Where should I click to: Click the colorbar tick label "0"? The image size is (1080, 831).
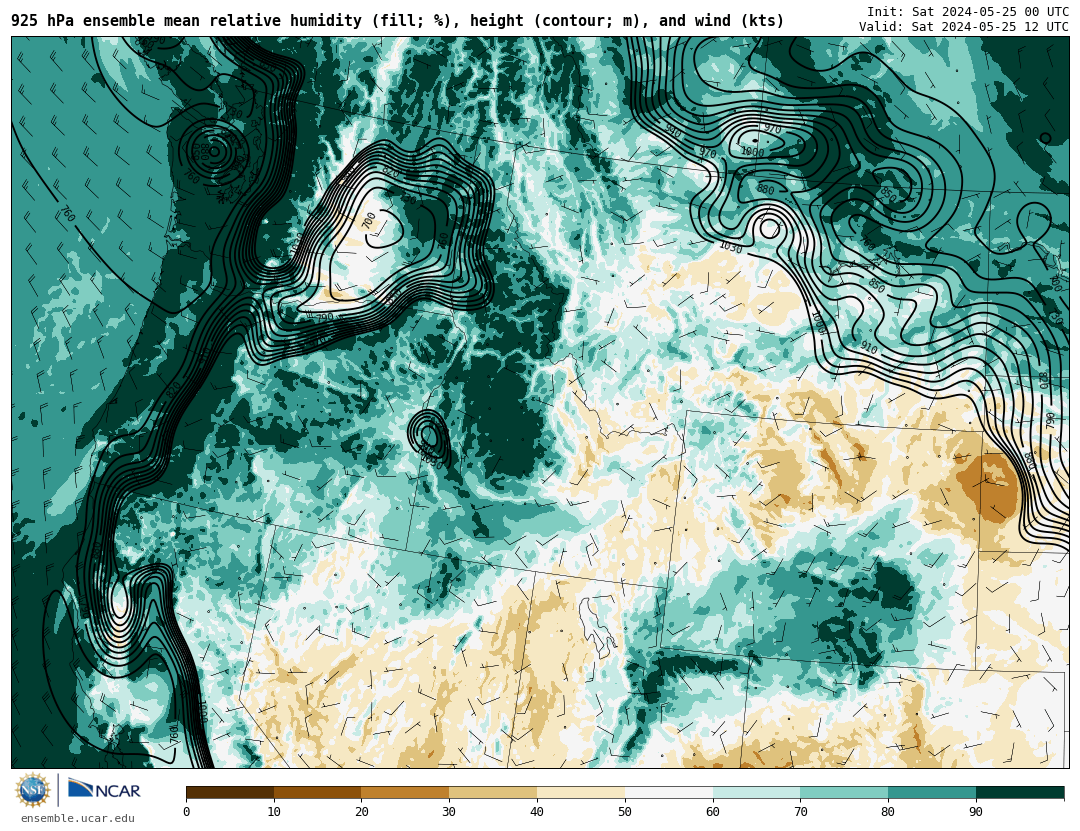click(187, 812)
